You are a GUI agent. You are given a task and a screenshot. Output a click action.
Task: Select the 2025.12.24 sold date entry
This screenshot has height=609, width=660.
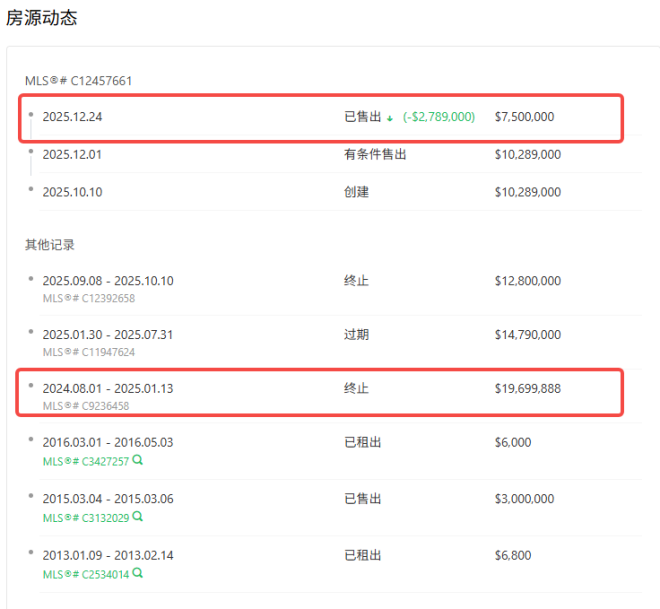coord(72,117)
